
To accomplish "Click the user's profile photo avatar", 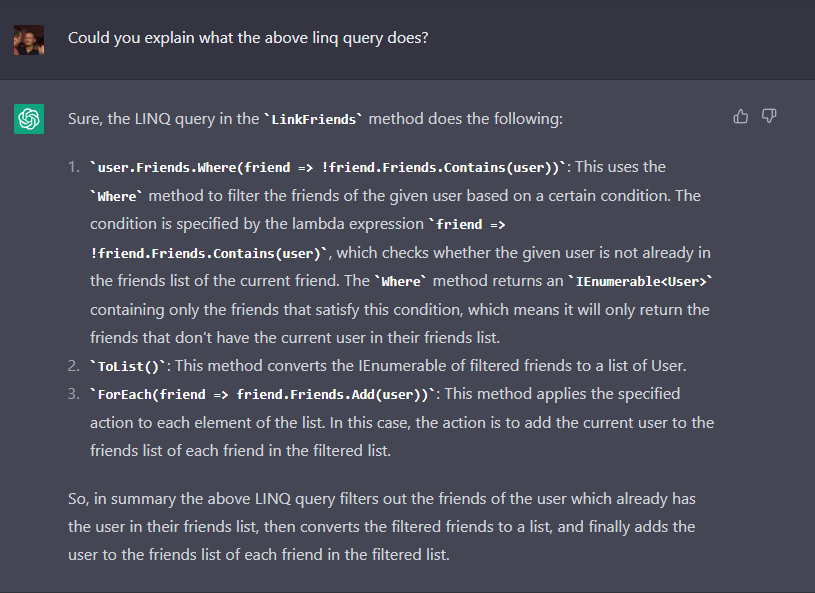I will click(29, 40).
